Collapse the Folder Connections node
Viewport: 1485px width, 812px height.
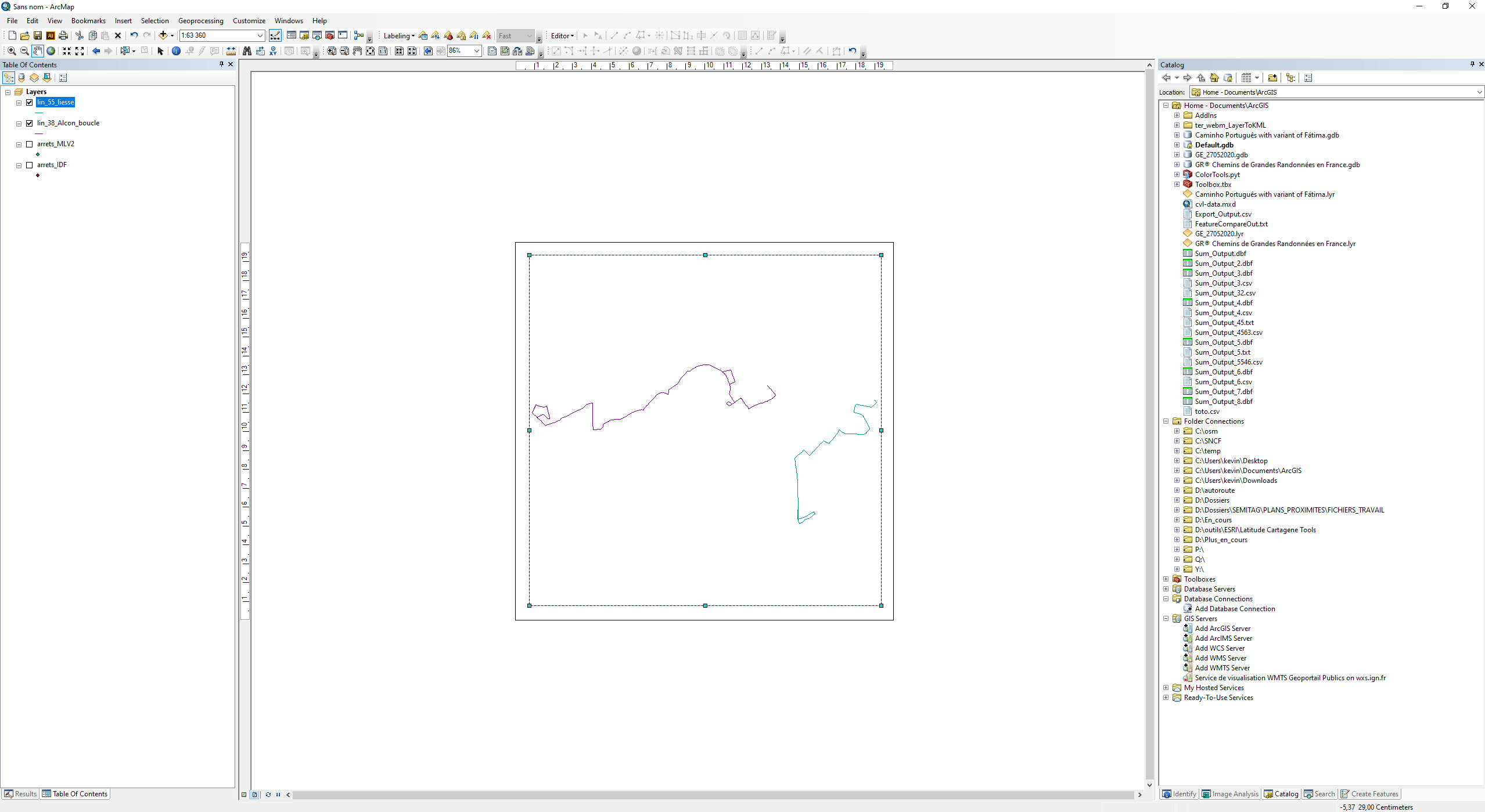[x=1166, y=421]
